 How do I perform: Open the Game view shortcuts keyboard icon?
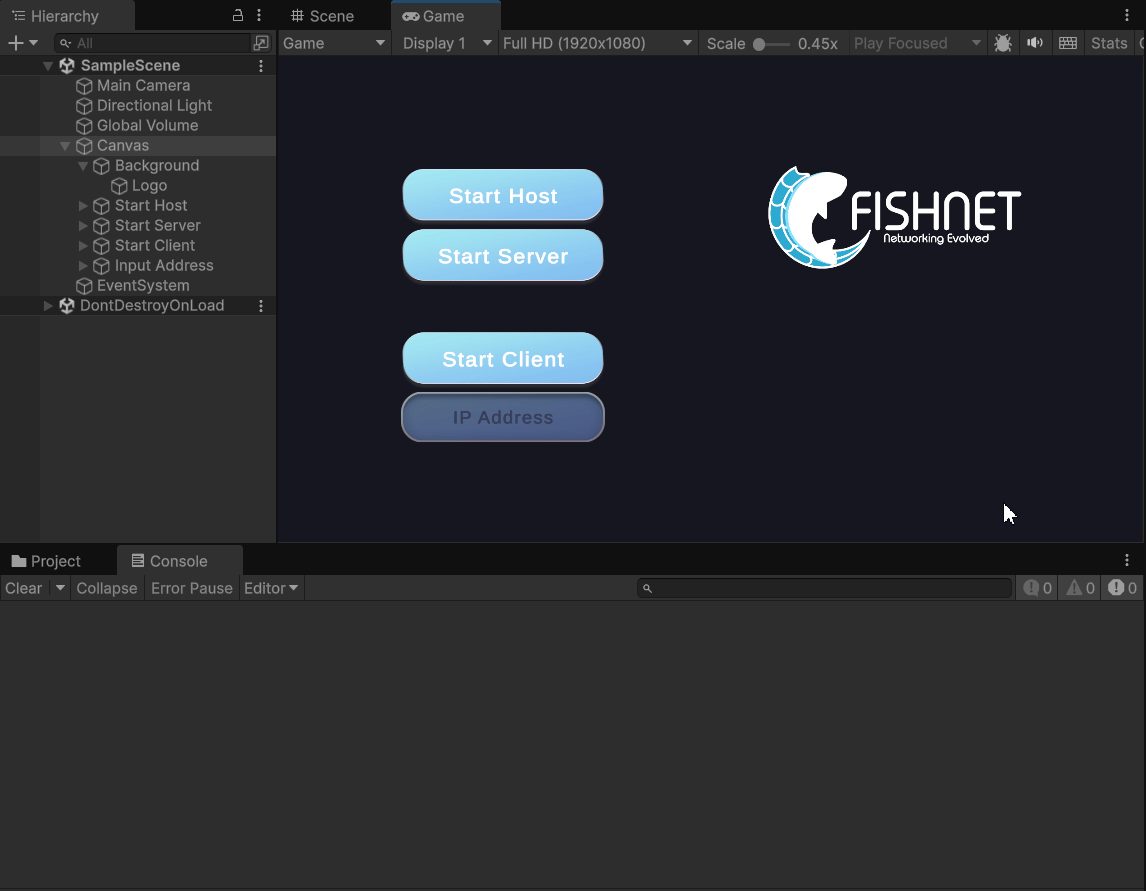click(x=1068, y=43)
